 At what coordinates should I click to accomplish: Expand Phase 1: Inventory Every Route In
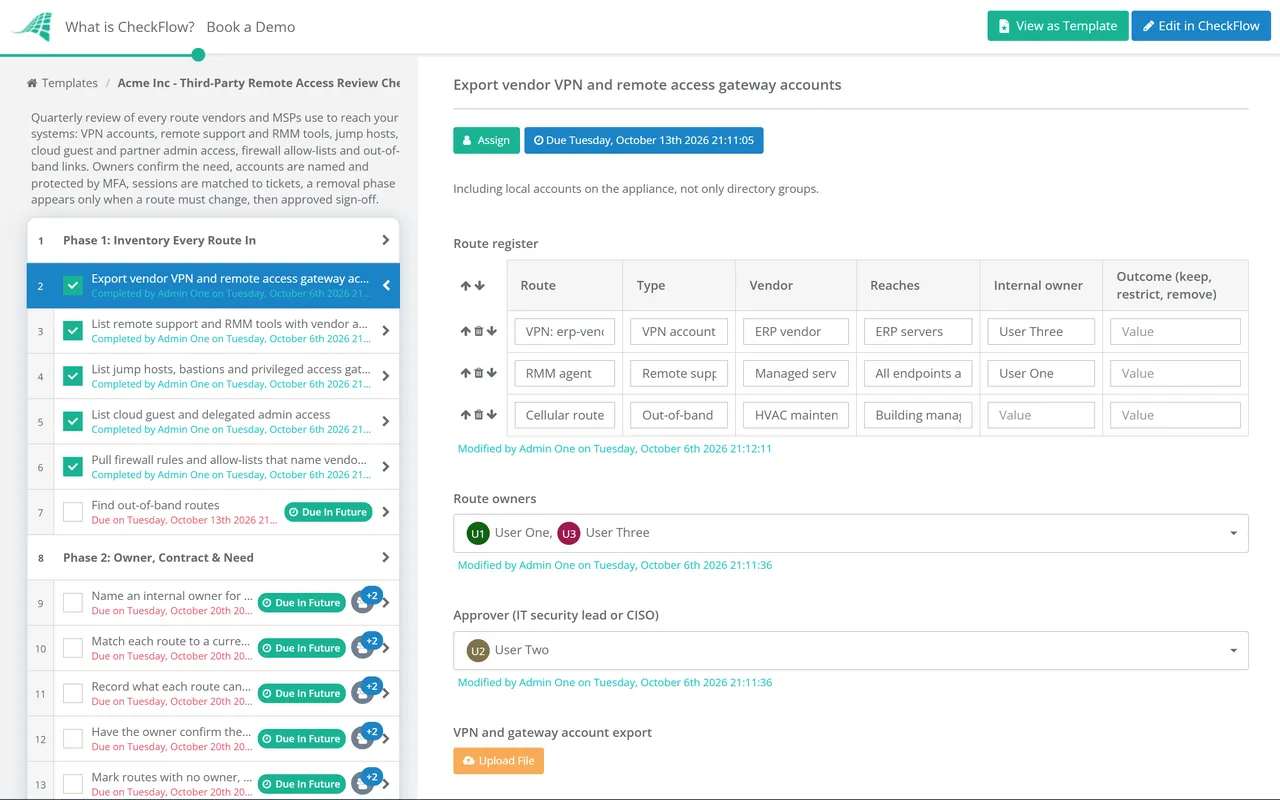pyautogui.click(x=386, y=240)
